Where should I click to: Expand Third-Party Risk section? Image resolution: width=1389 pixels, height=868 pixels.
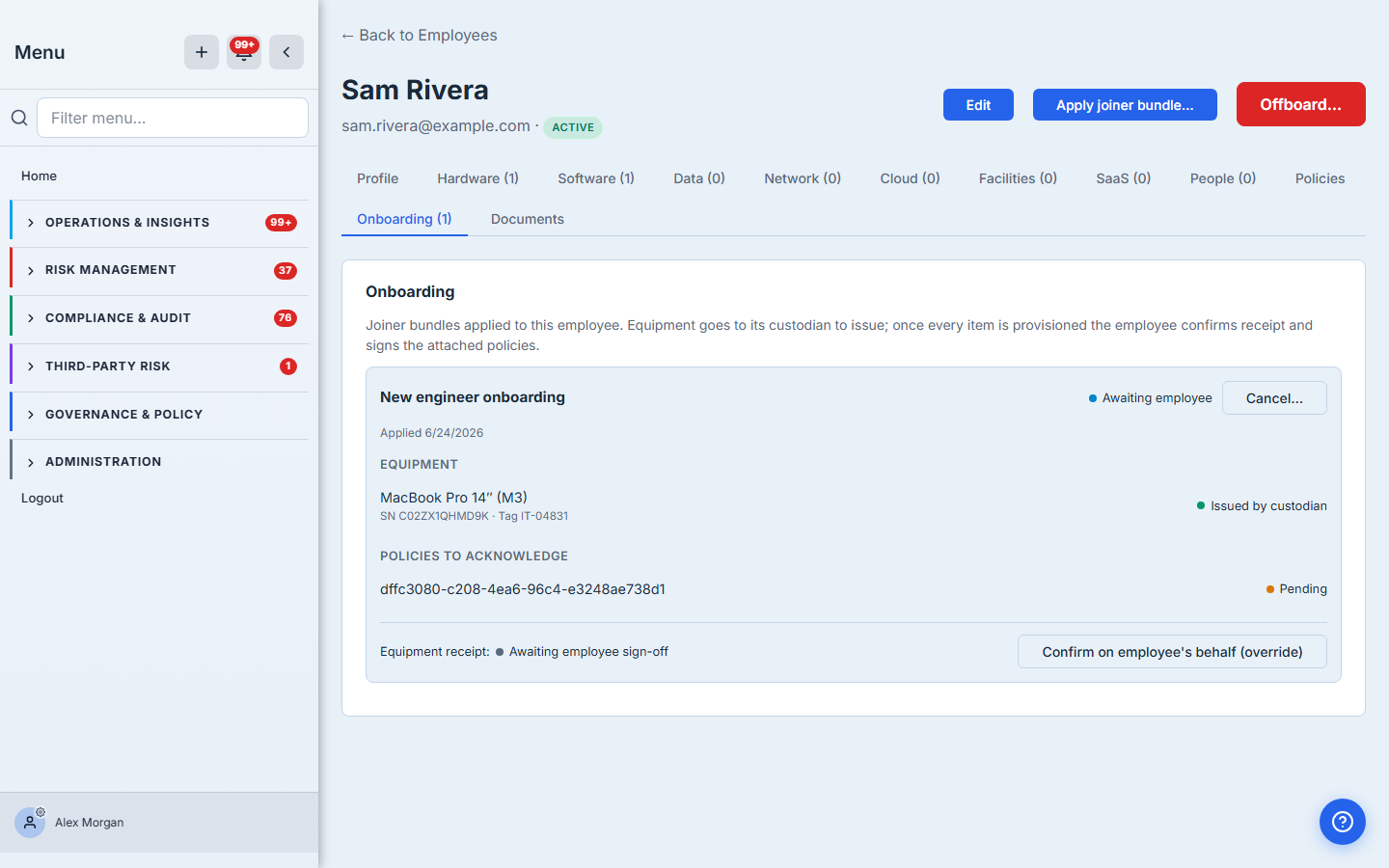coord(159,366)
